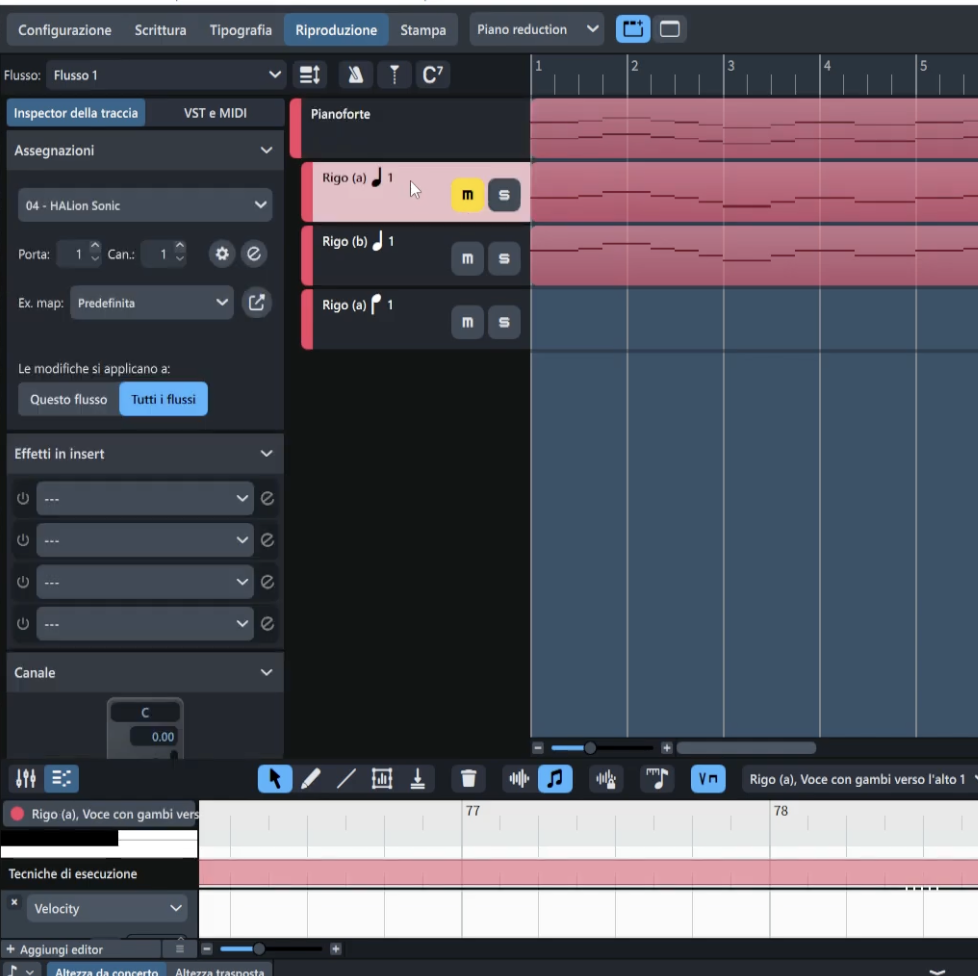978x976 pixels.
Task: Open the mixer panel icon
Action: point(26,778)
